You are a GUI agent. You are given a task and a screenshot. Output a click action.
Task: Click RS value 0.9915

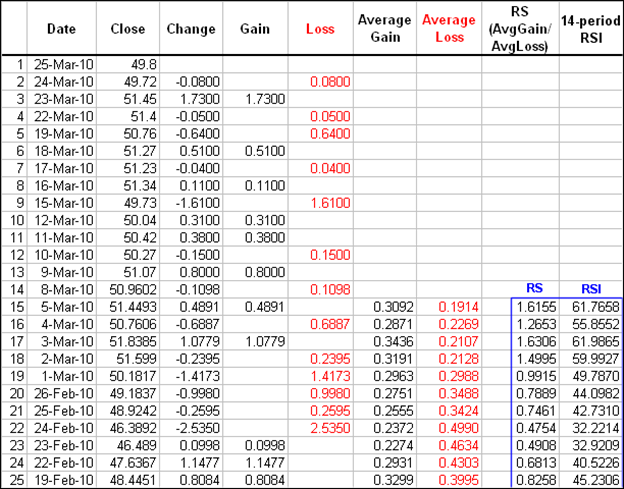[x=536, y=376]
